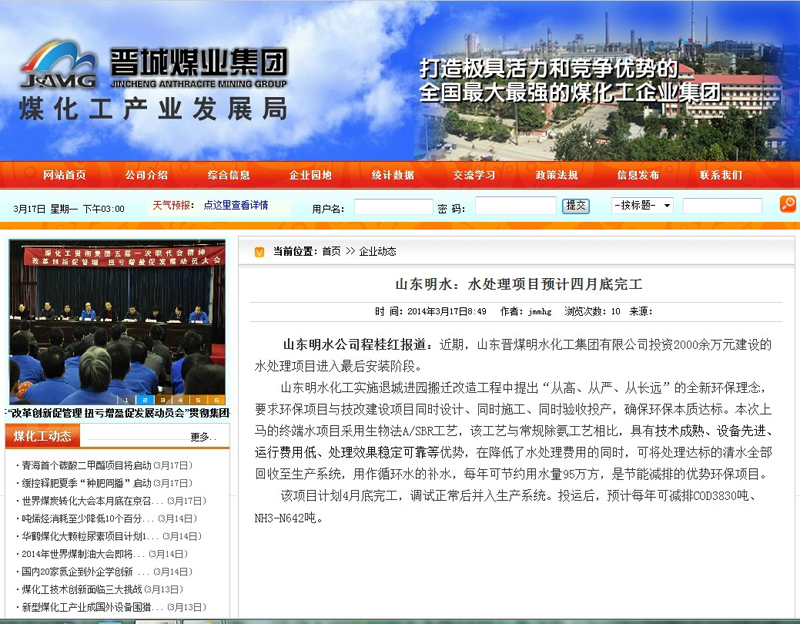Image resolution: width=800 pixels, height=624 pixels.
Task: Click the 时间: 2014年3月17日8:49 timestamp
Action: 431,311
